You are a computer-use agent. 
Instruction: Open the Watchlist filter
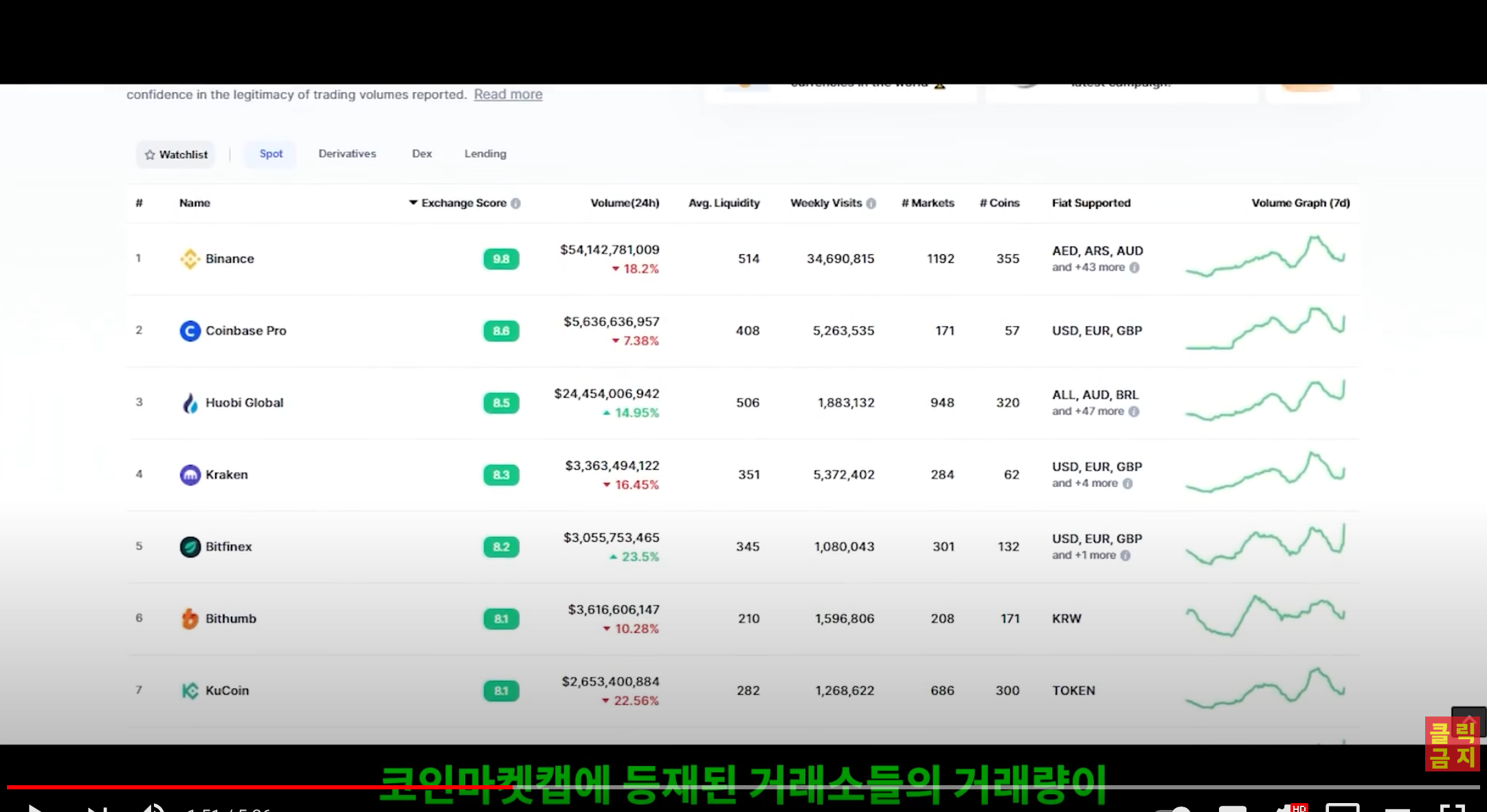tap(176, 155)
